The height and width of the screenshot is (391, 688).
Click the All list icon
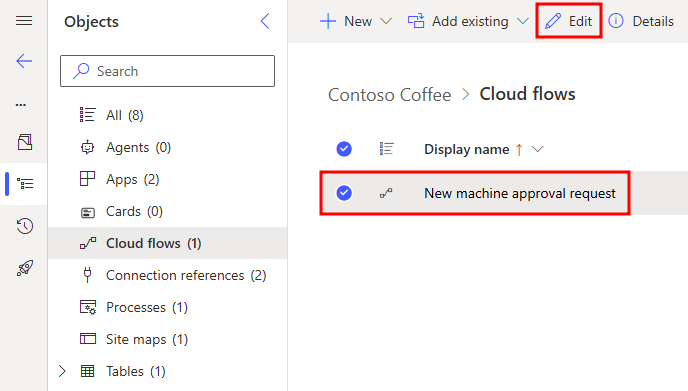coord(87,115)
